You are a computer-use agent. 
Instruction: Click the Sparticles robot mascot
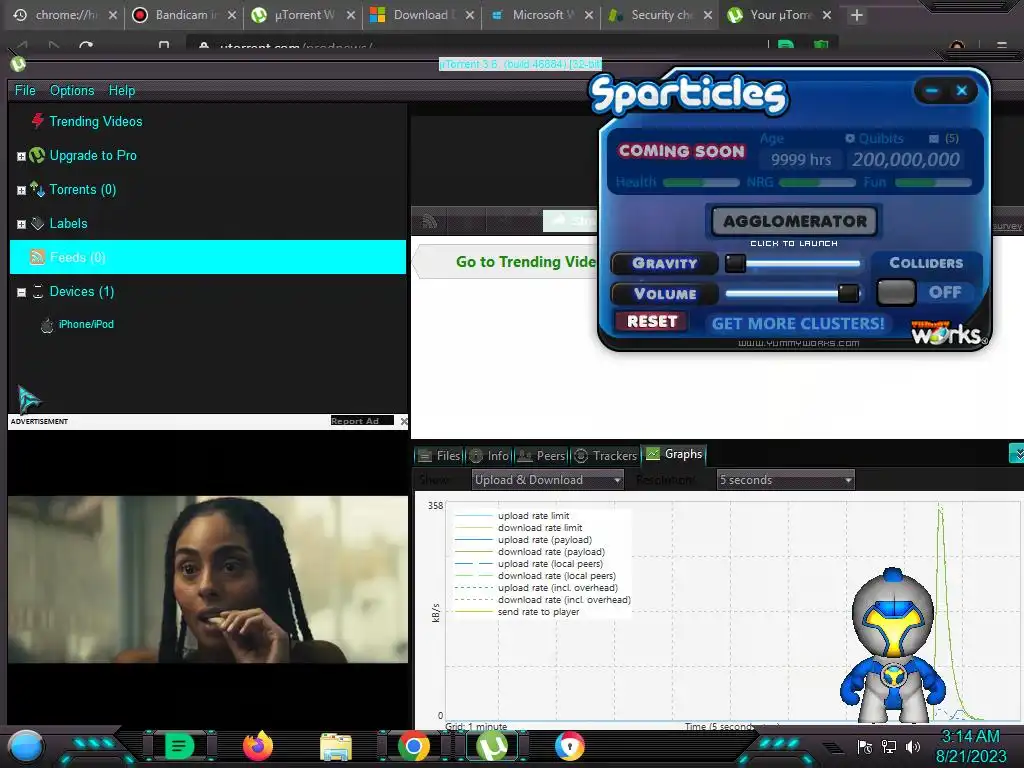893,645
